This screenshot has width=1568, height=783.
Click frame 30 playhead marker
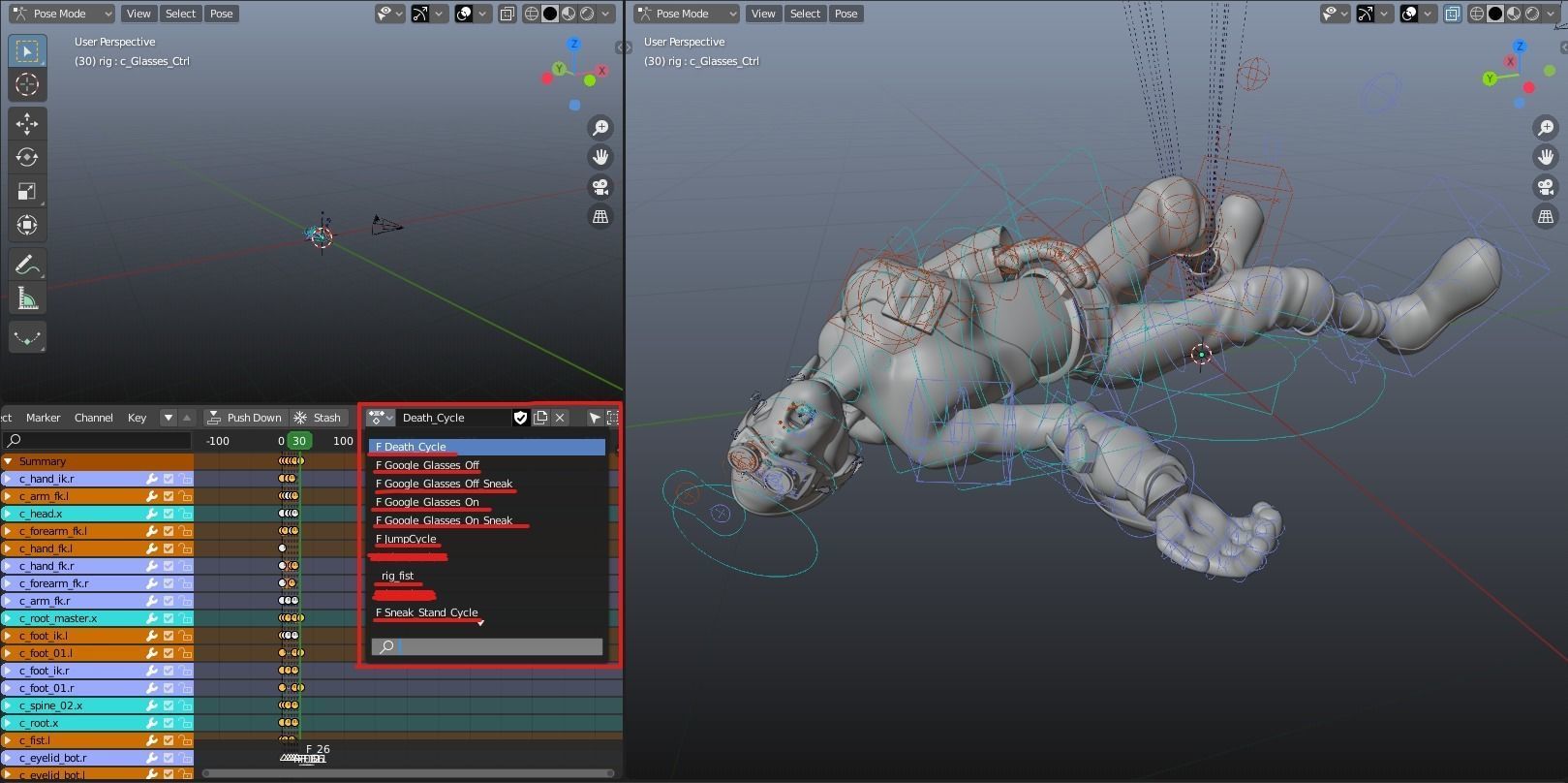point(299,441)
